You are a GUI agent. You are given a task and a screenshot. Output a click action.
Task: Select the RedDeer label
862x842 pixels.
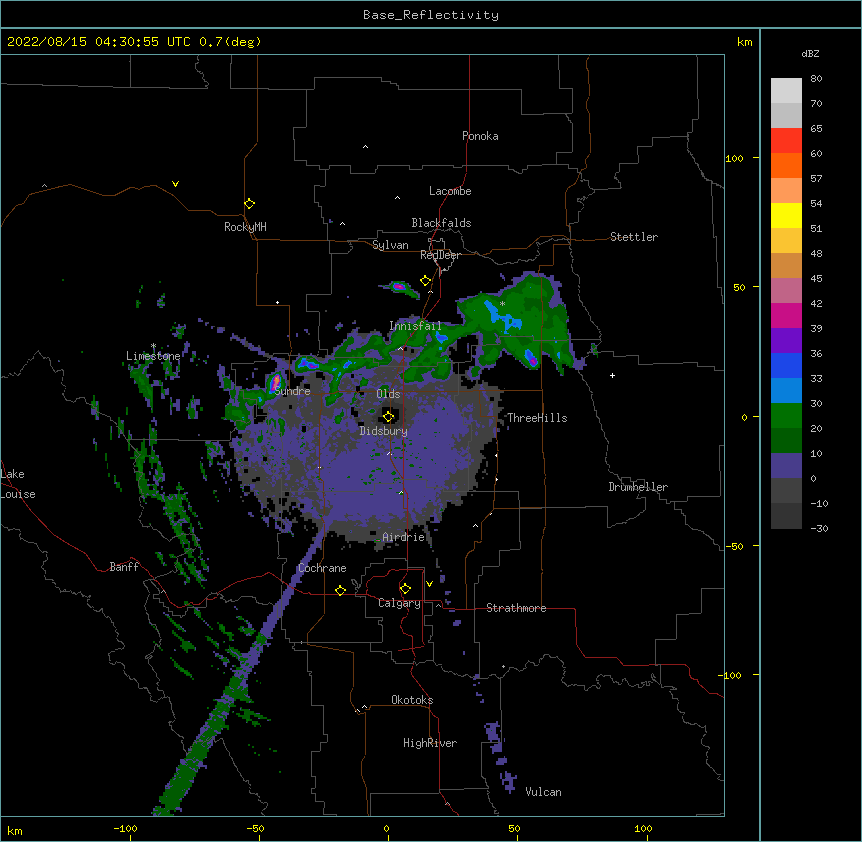(x=440, y=255)
